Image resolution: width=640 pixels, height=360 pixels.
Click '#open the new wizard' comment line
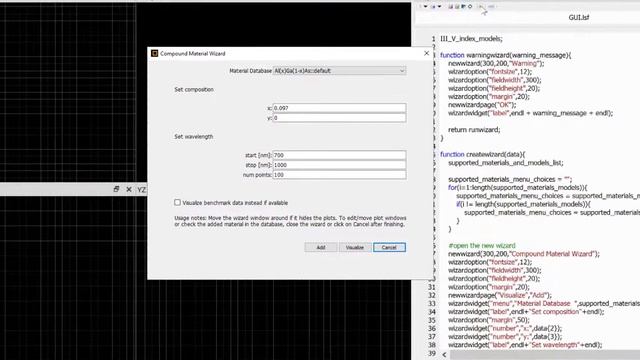[x=482, y=246]
